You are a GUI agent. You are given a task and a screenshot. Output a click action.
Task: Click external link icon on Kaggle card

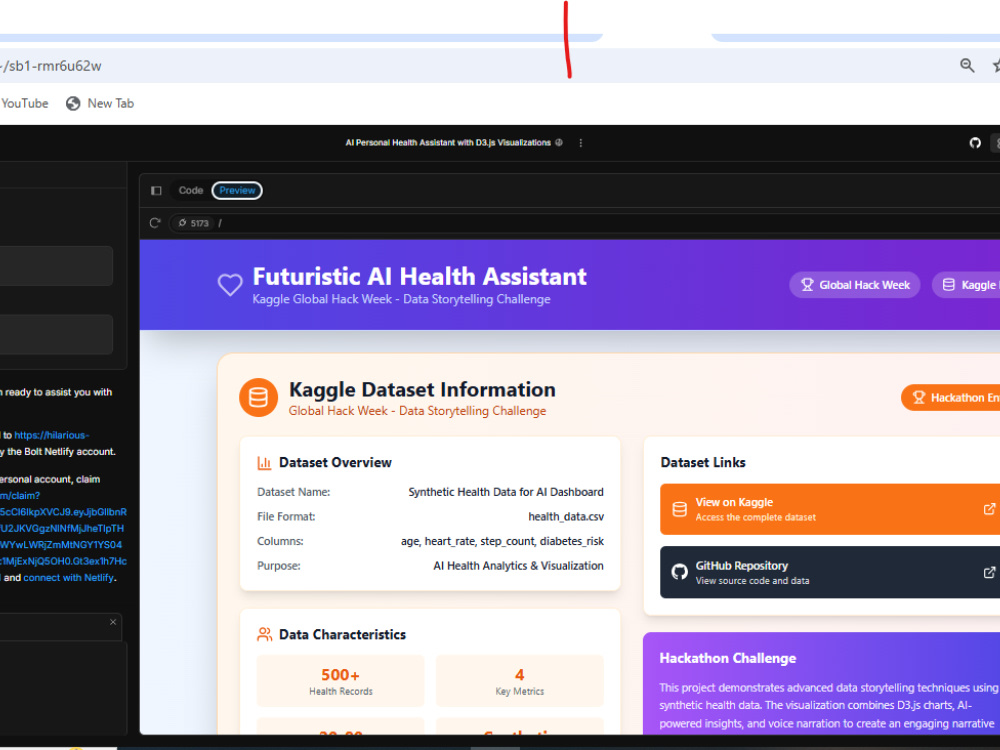coord(989,509)
